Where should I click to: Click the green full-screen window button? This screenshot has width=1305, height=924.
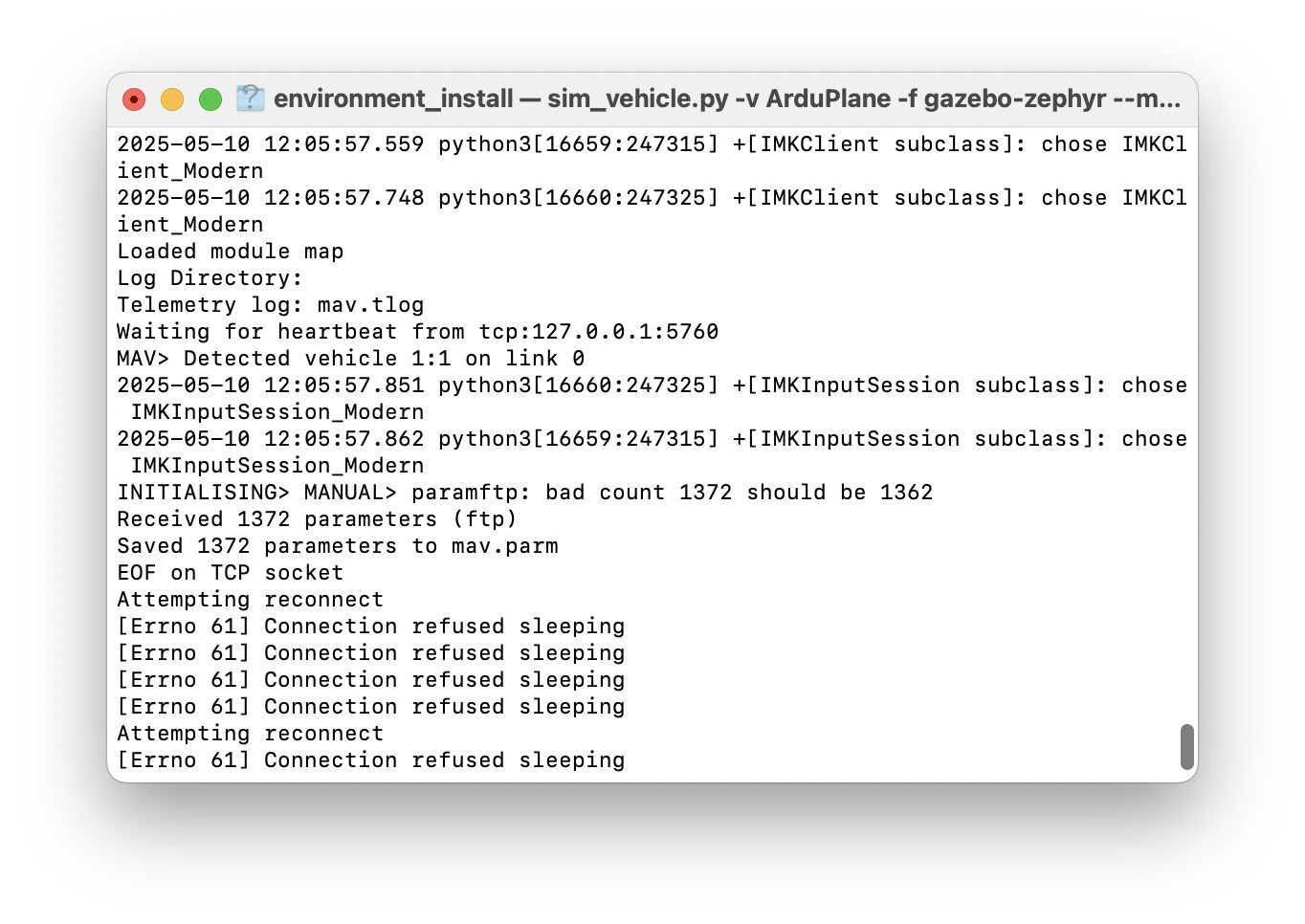pos(210,99)
